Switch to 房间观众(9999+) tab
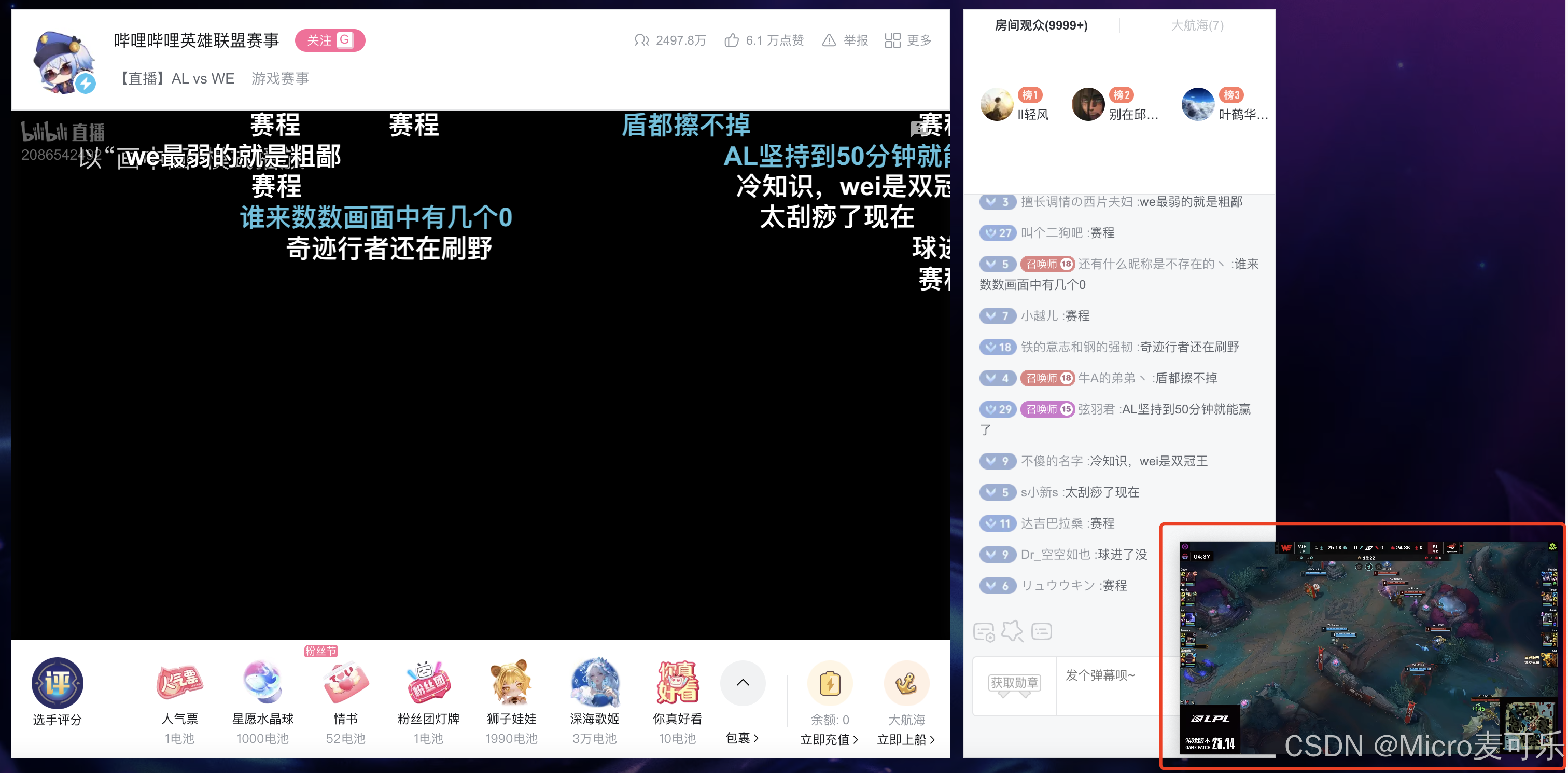Image resolution: width=1568 pixels, height=773 pixels. point(1041,25)
